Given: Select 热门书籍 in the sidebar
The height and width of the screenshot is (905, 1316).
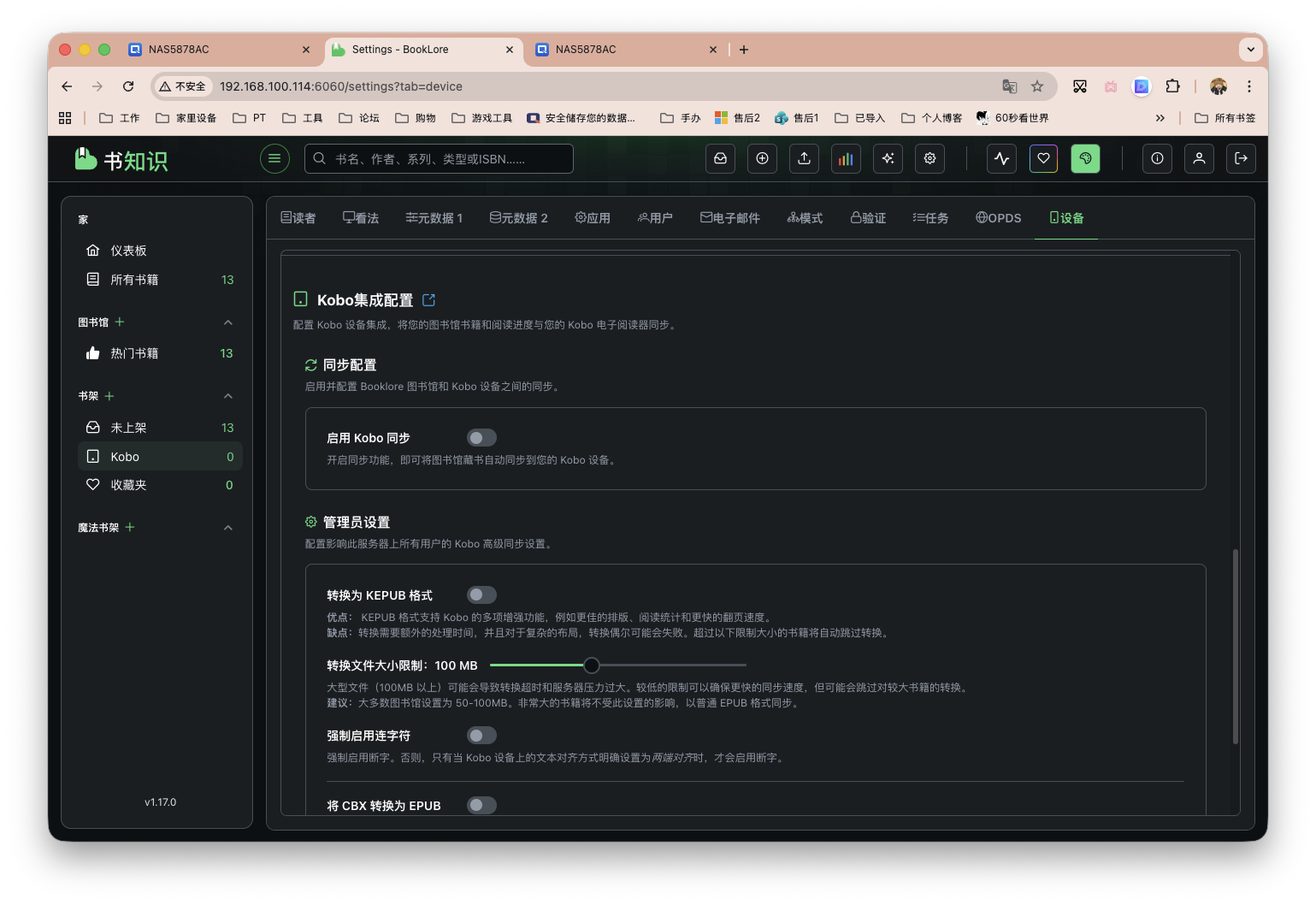Looking at the screenshot, I should pyautogui.click(x=133, y=352).
